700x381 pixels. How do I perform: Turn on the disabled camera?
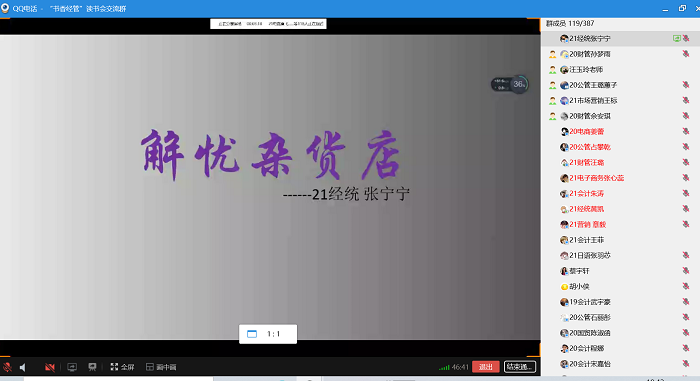[50, 367]
